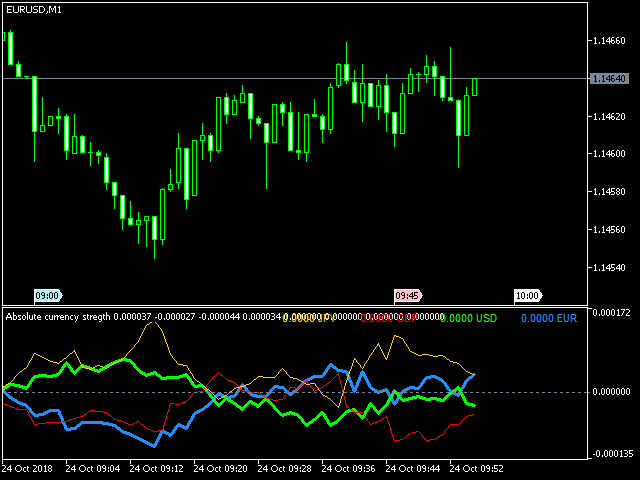
Task: Click the 09:00 time marker flag
Action: click(47, 296)
